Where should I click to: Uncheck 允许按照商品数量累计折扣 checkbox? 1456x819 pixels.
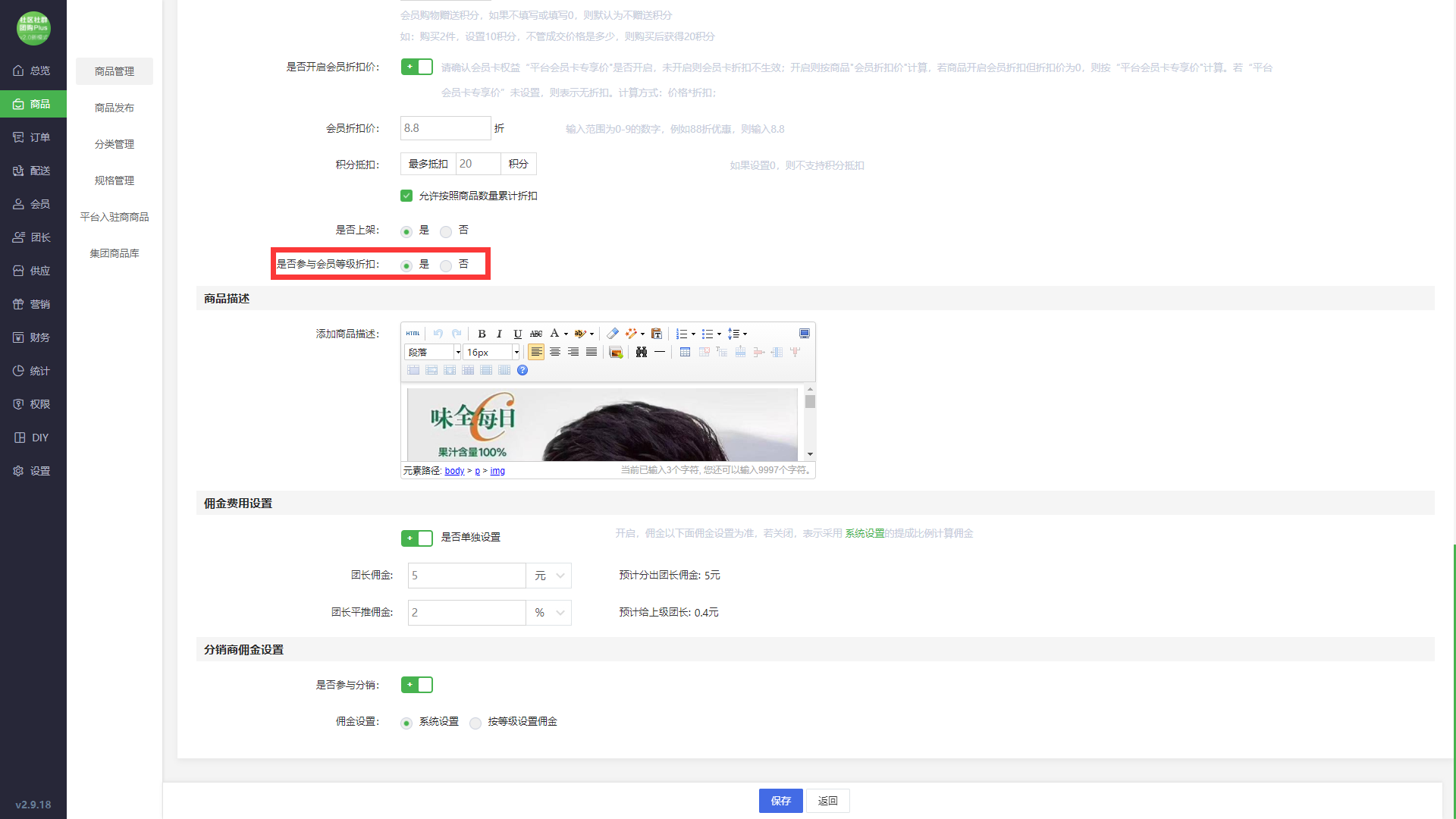[406, 196]
